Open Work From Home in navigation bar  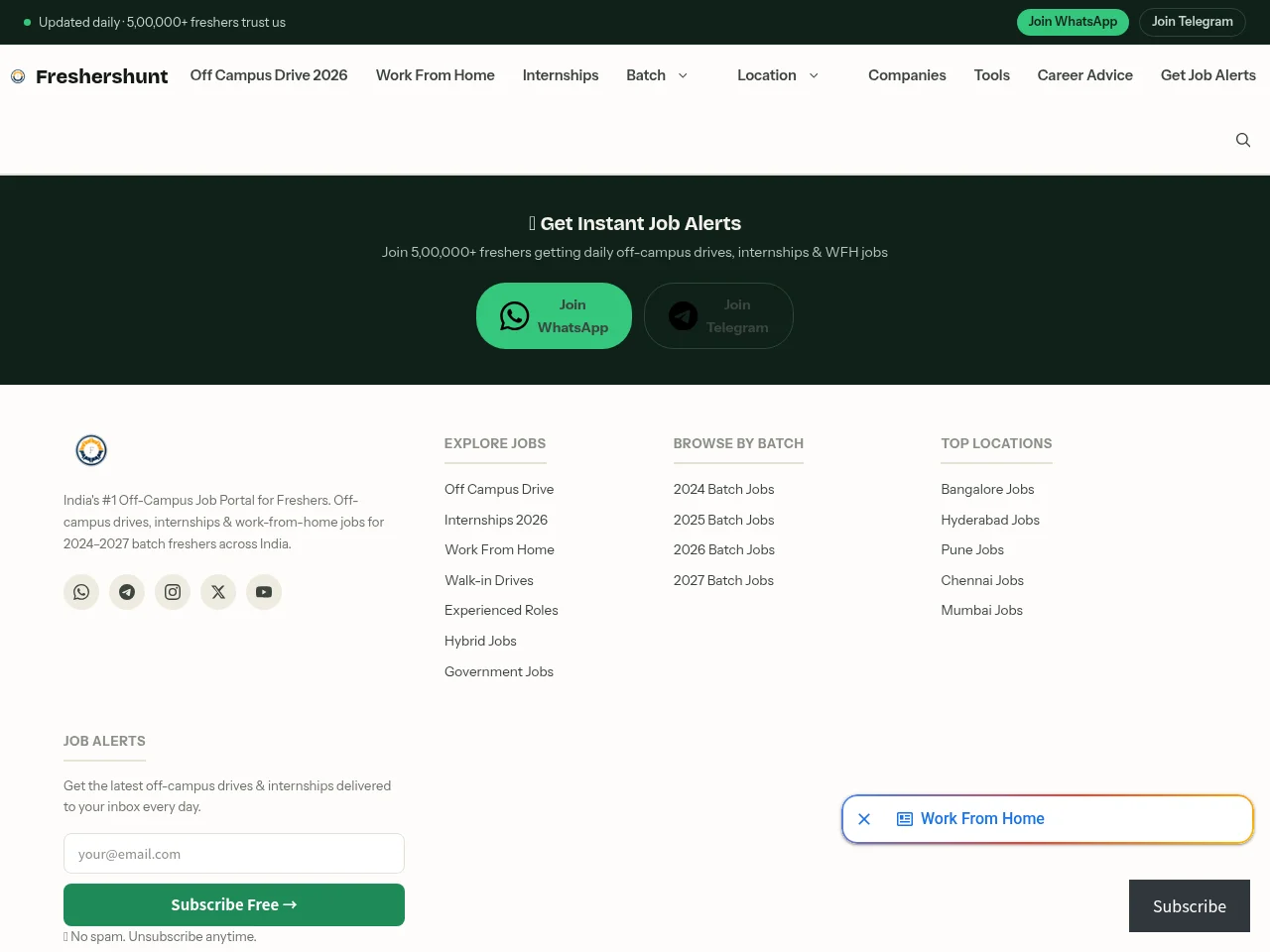(x=436, y=75)
